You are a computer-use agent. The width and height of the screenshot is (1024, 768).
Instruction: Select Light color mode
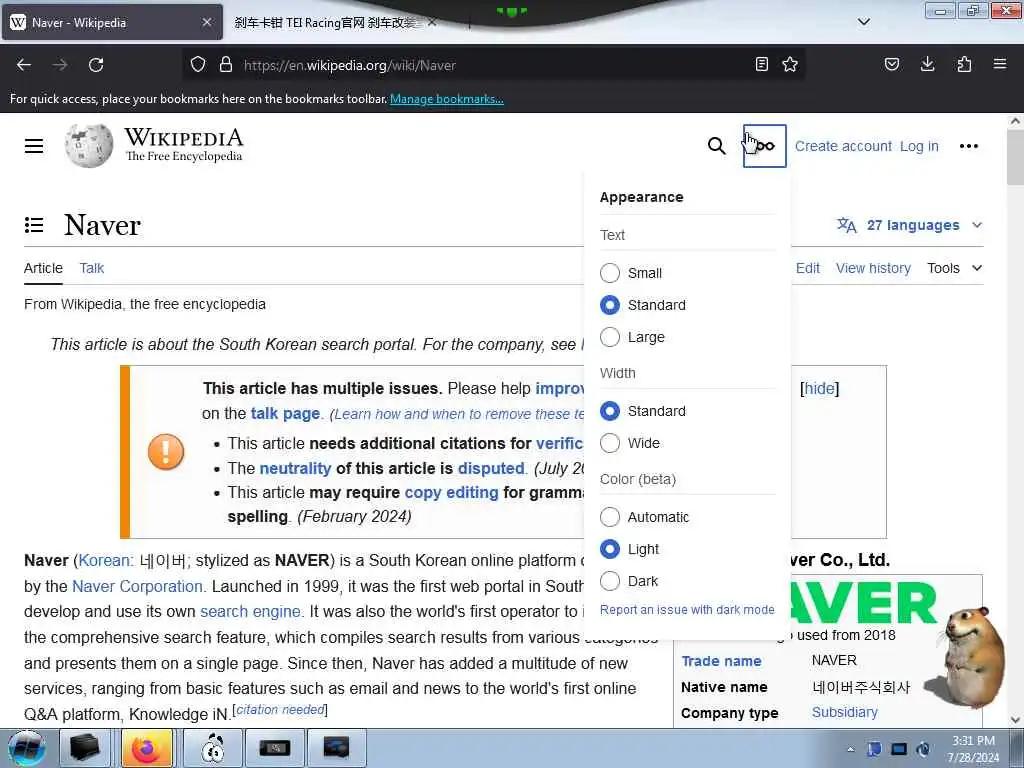[x=610, y=549]
